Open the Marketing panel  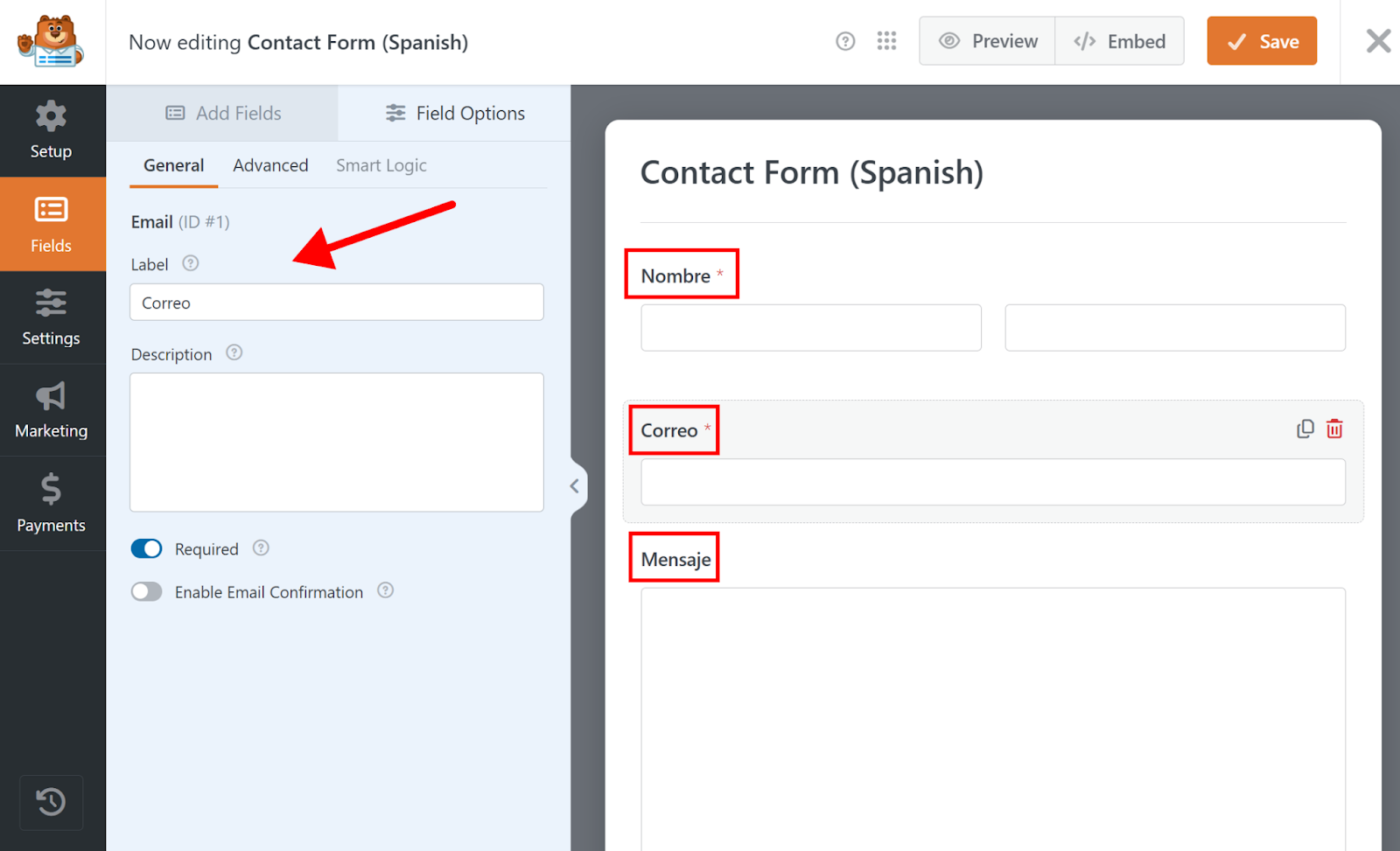click(51, 409)
